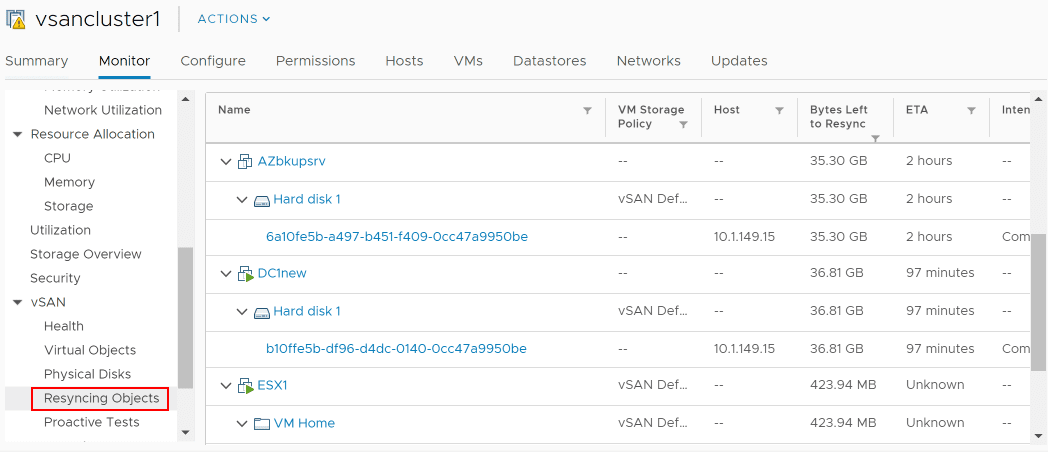The image size is (1048, 452).
Task: Click the vsancluster1 cluster icon
Action: (16, 19)
